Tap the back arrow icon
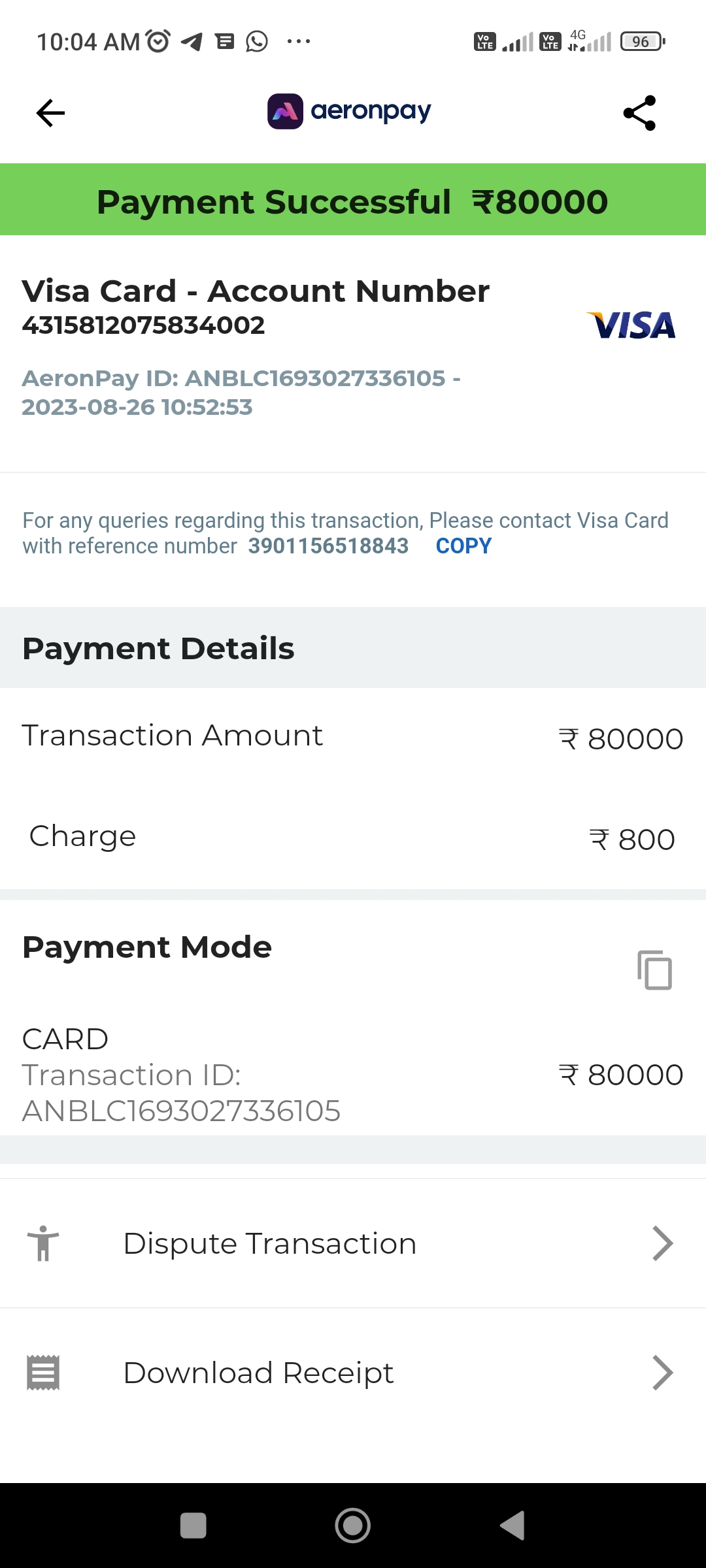Screen dimensions: 706x1568 tap(50, 113)
